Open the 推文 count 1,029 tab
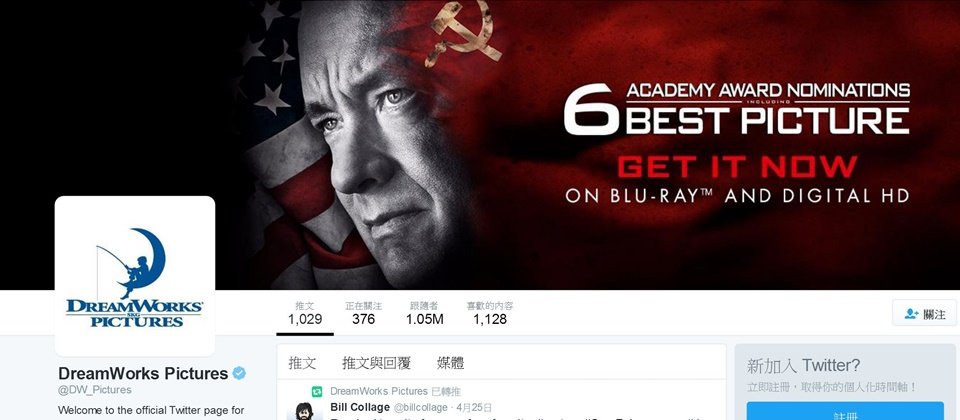Screen dimensions: 960x420 point(305,313)
